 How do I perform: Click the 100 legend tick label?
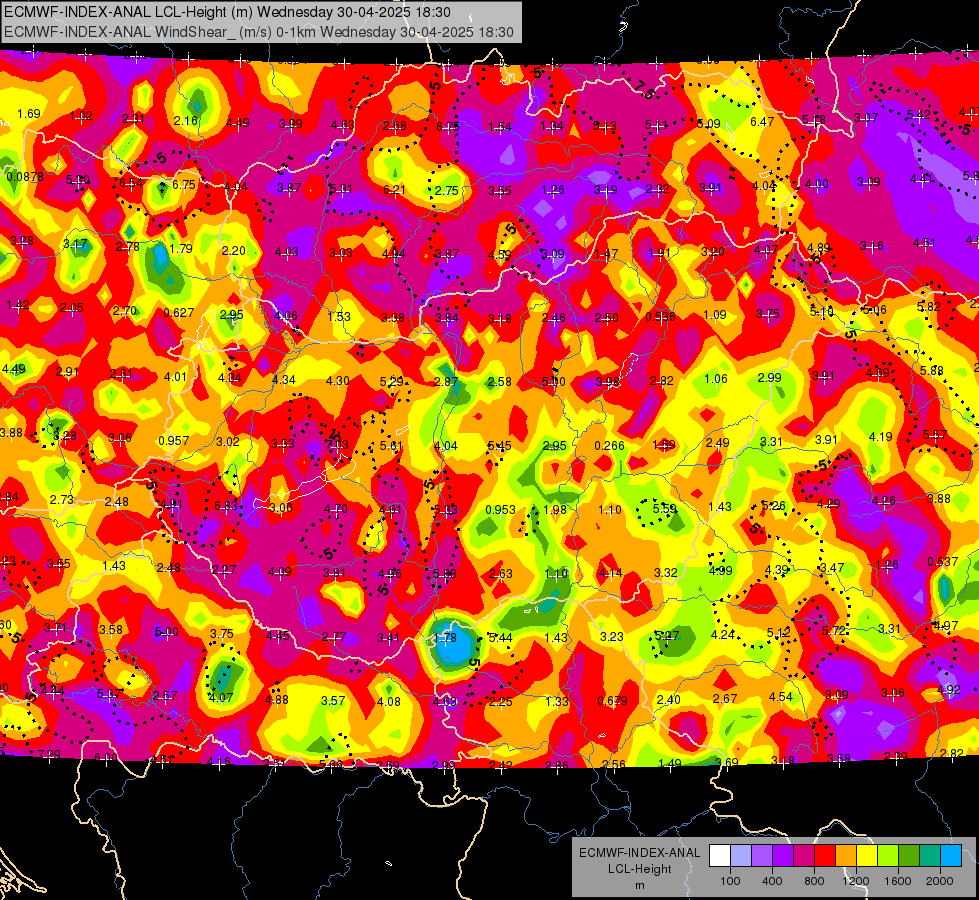[x=730, y=881]
